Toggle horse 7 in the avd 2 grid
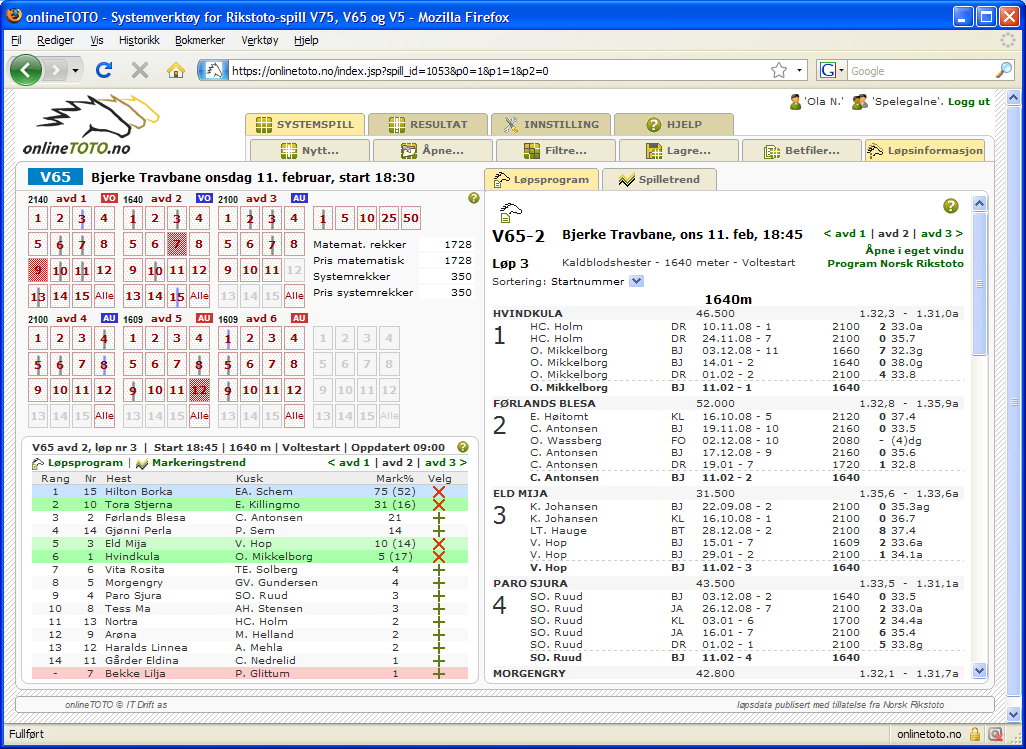Viewport: 1026px width, 749px height. (x=177, y=244)
